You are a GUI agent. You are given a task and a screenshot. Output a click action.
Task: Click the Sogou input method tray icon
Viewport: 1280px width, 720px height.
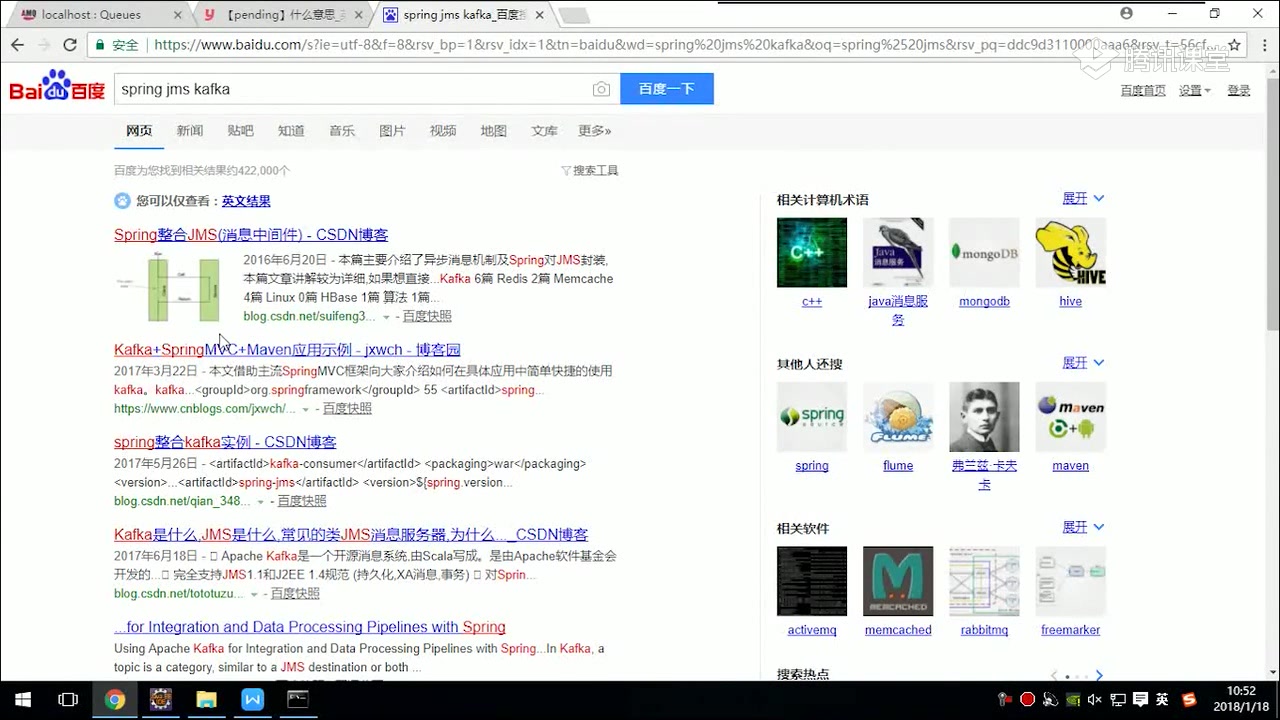coord(1189,700)
